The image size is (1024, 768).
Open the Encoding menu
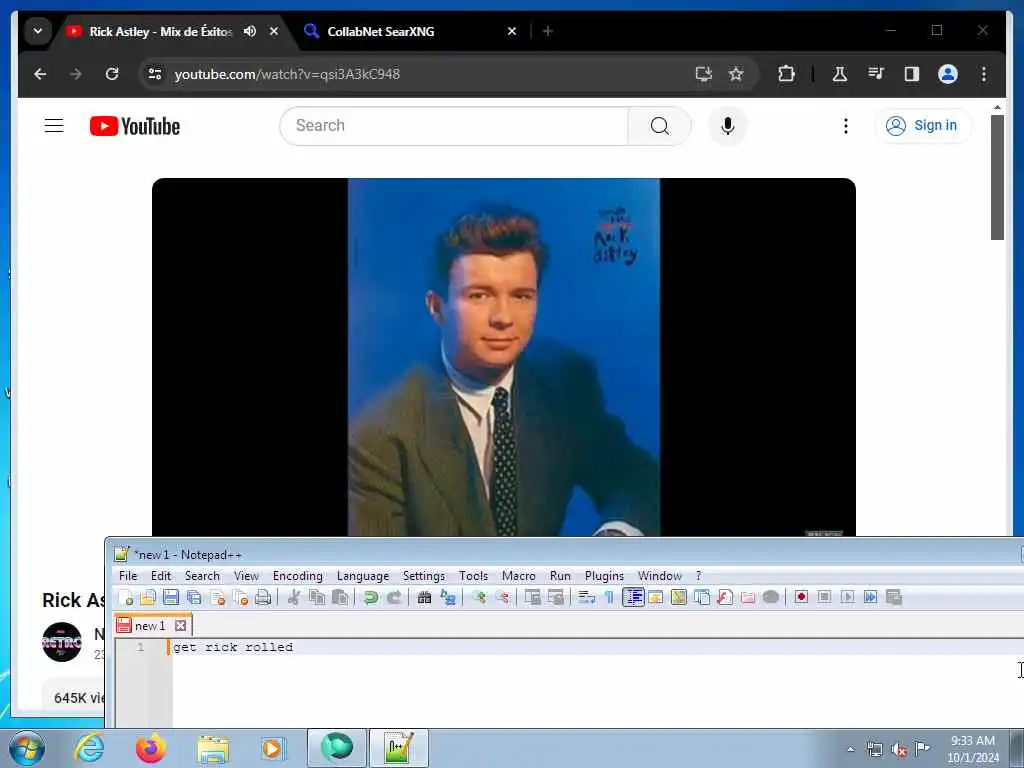point(298,575)
